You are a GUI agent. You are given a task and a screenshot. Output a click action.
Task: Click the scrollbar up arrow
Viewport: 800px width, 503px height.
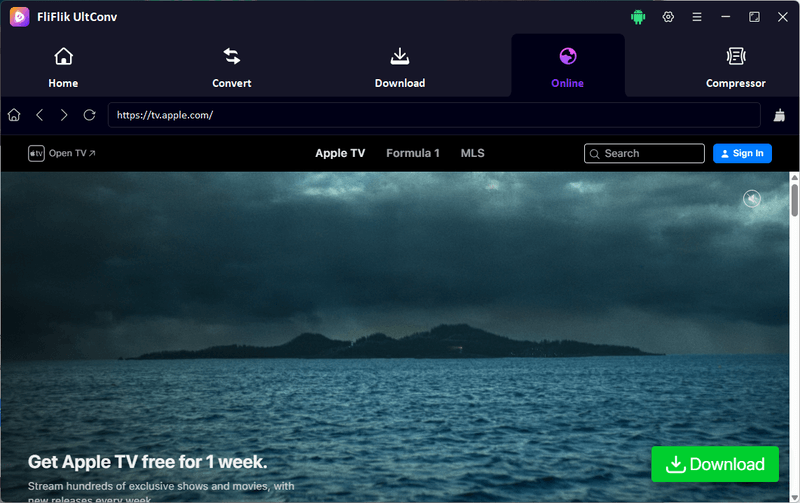click(x=794, y=177)
